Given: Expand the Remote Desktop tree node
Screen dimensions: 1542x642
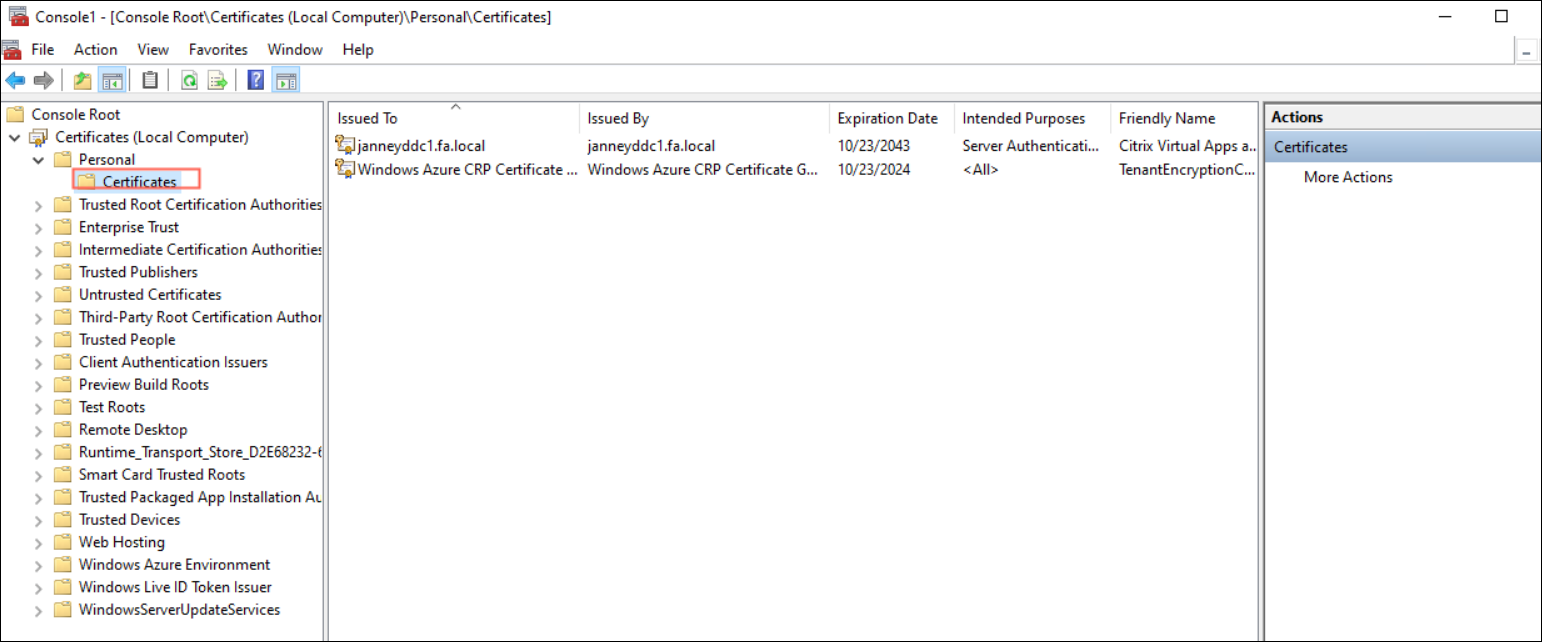Looking at the screenshot, I should pos(38,430).
